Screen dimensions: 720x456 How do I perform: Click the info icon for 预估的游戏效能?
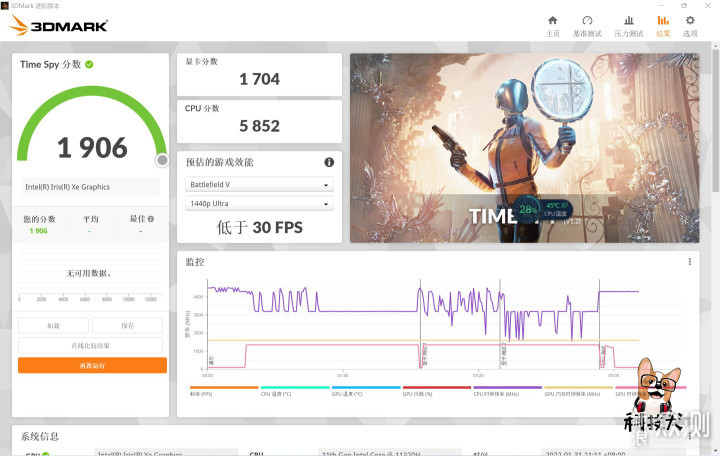pos(329,162)
